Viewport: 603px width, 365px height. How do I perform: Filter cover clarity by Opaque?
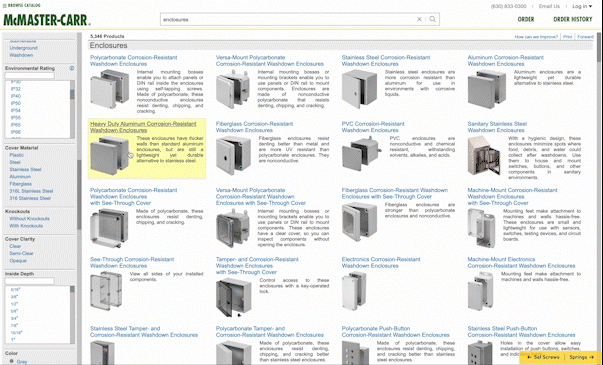tap(18, 260)
